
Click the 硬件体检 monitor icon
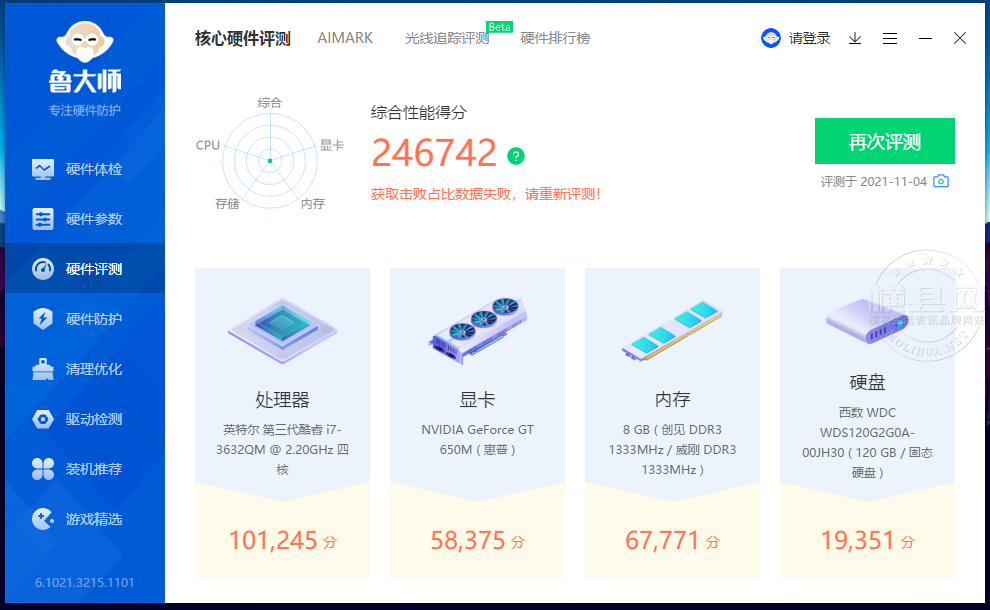coord(43,169)
